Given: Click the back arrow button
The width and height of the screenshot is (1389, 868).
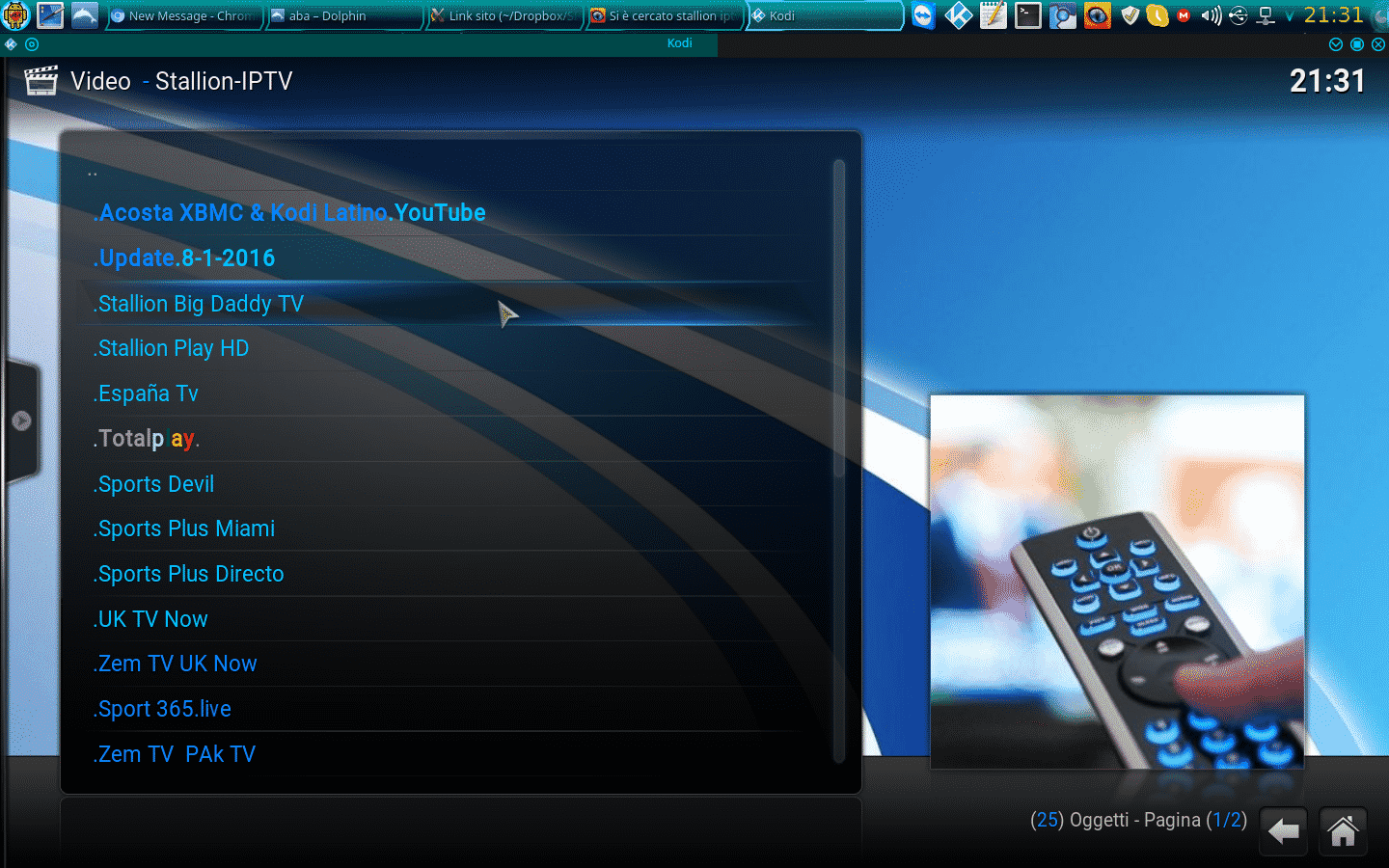Looking at the screenshot, I should tap(1284, 831).
